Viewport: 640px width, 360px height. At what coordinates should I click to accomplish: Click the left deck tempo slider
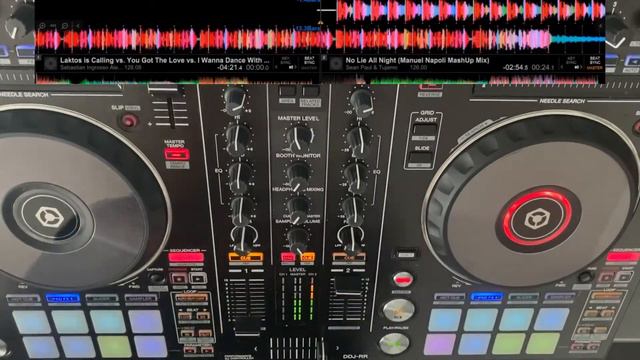[171, 107]
